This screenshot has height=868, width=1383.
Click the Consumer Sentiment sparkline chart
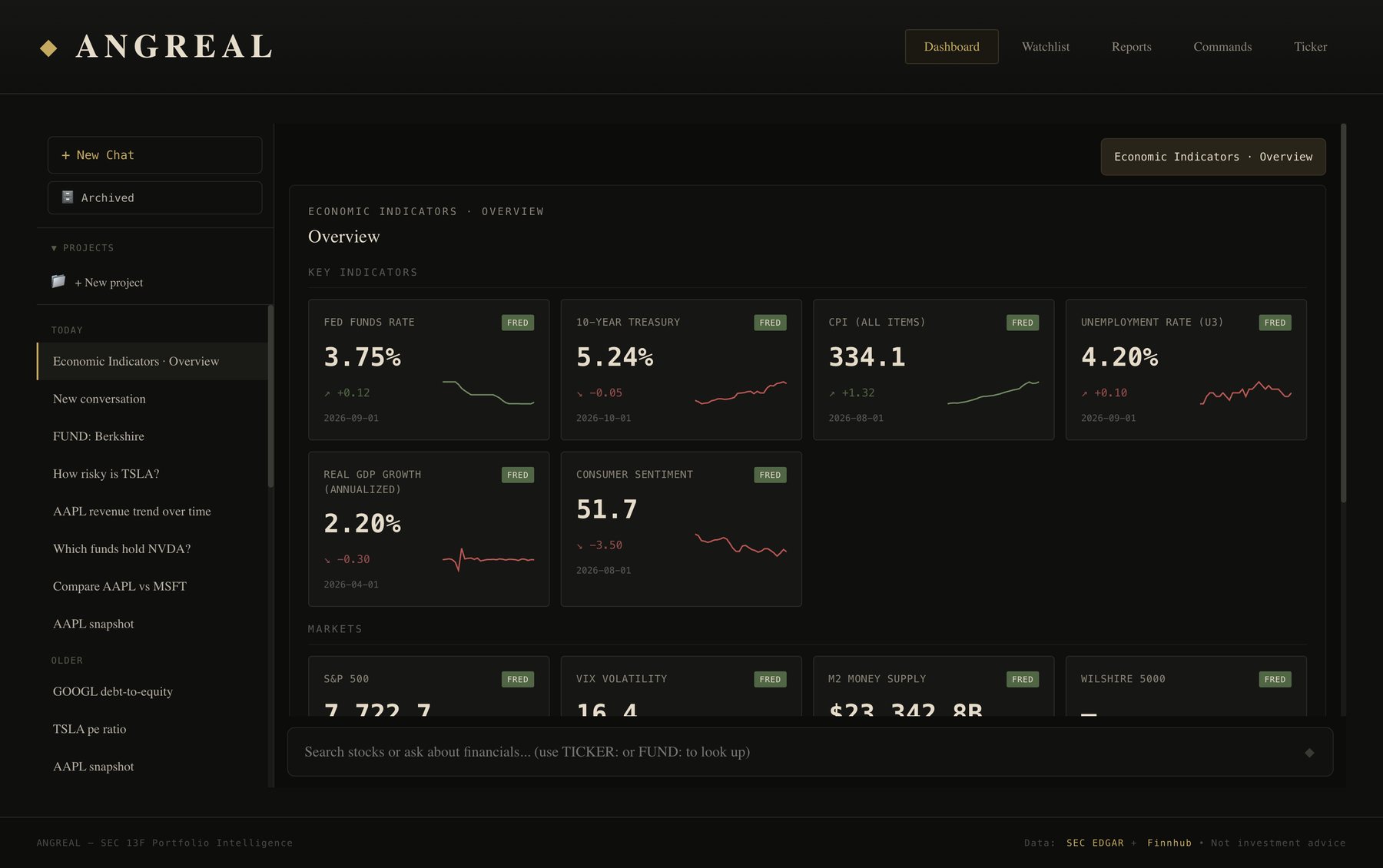pos(741,545)
